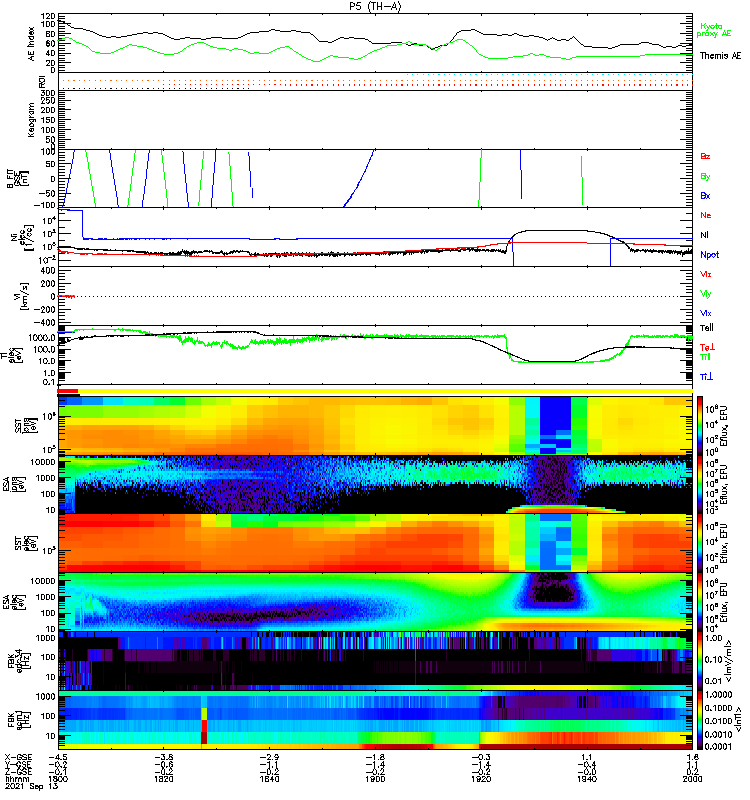Click the 1920 time tick label
The image size is (750, 800).
pos(481,779)
